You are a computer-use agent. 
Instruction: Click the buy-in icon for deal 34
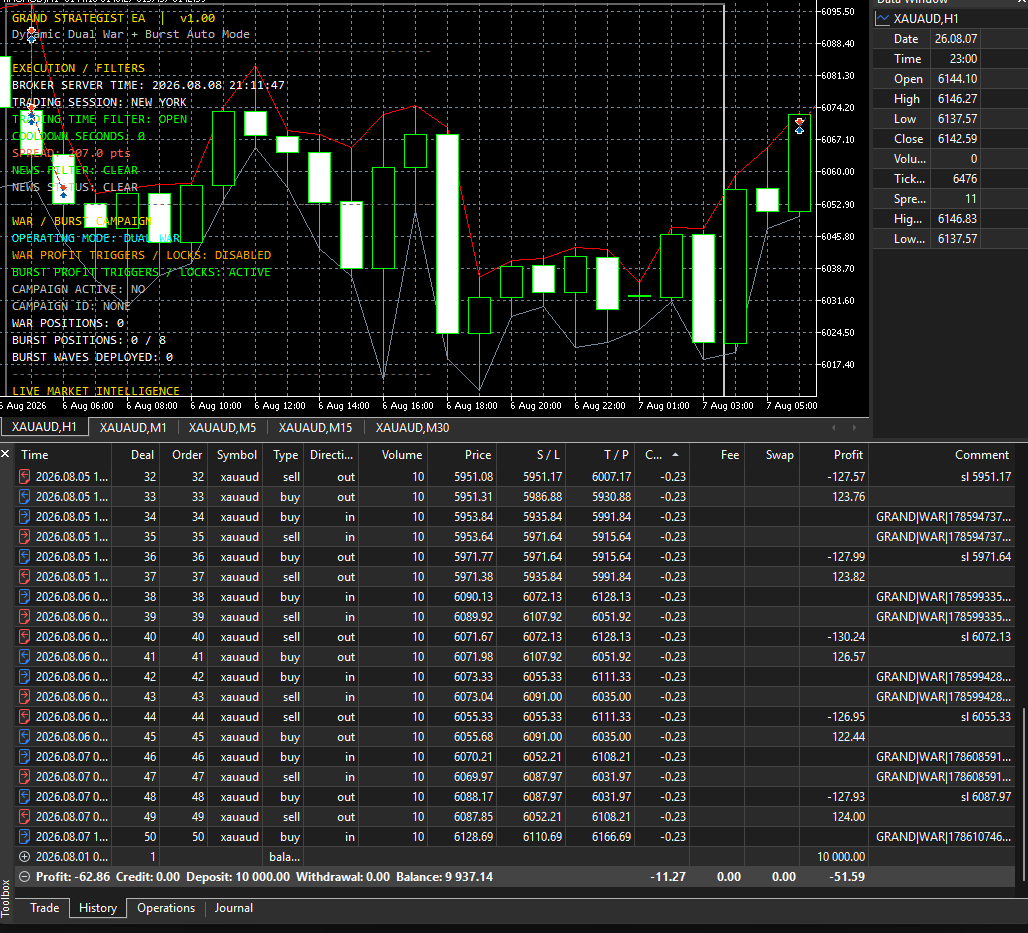[24, 517]
